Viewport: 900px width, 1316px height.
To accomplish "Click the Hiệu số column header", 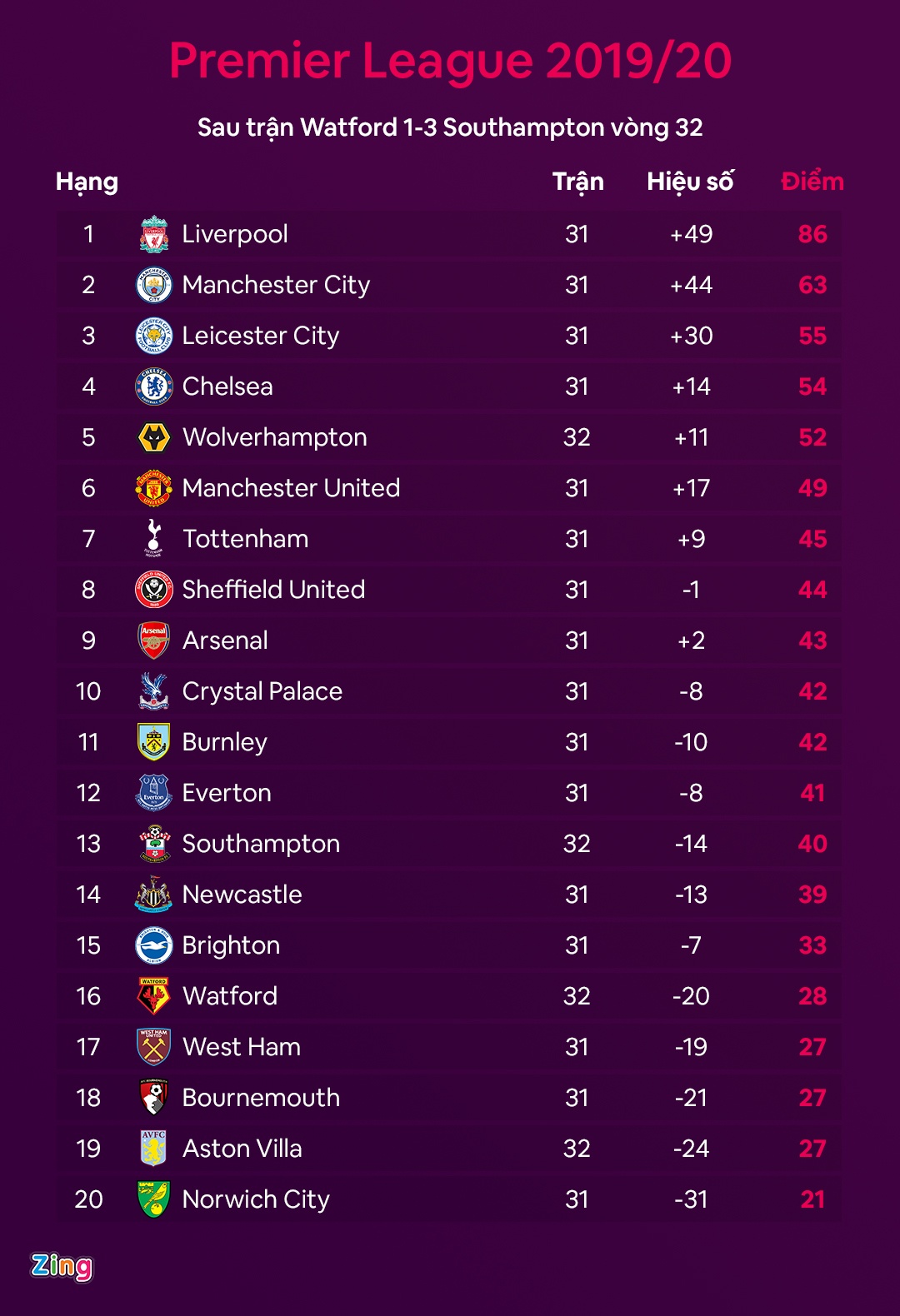I will click(690, 182).
